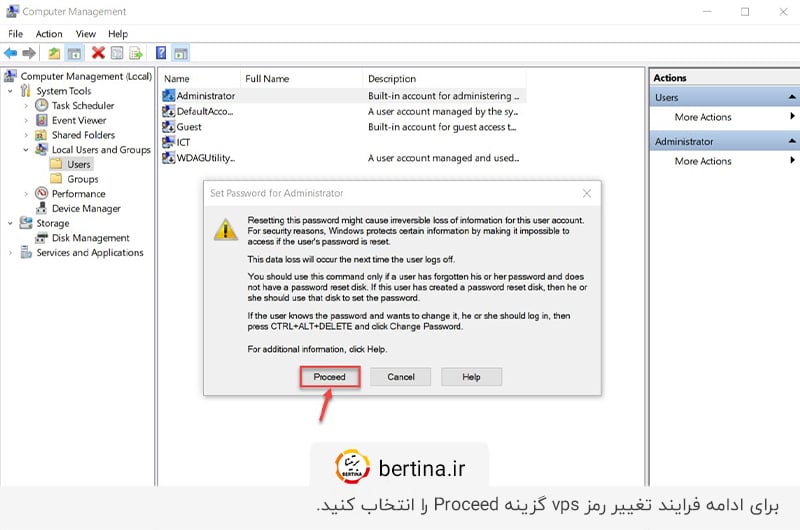
Task: Click the Up one level folder icon
Action: [x=54, y=53]
